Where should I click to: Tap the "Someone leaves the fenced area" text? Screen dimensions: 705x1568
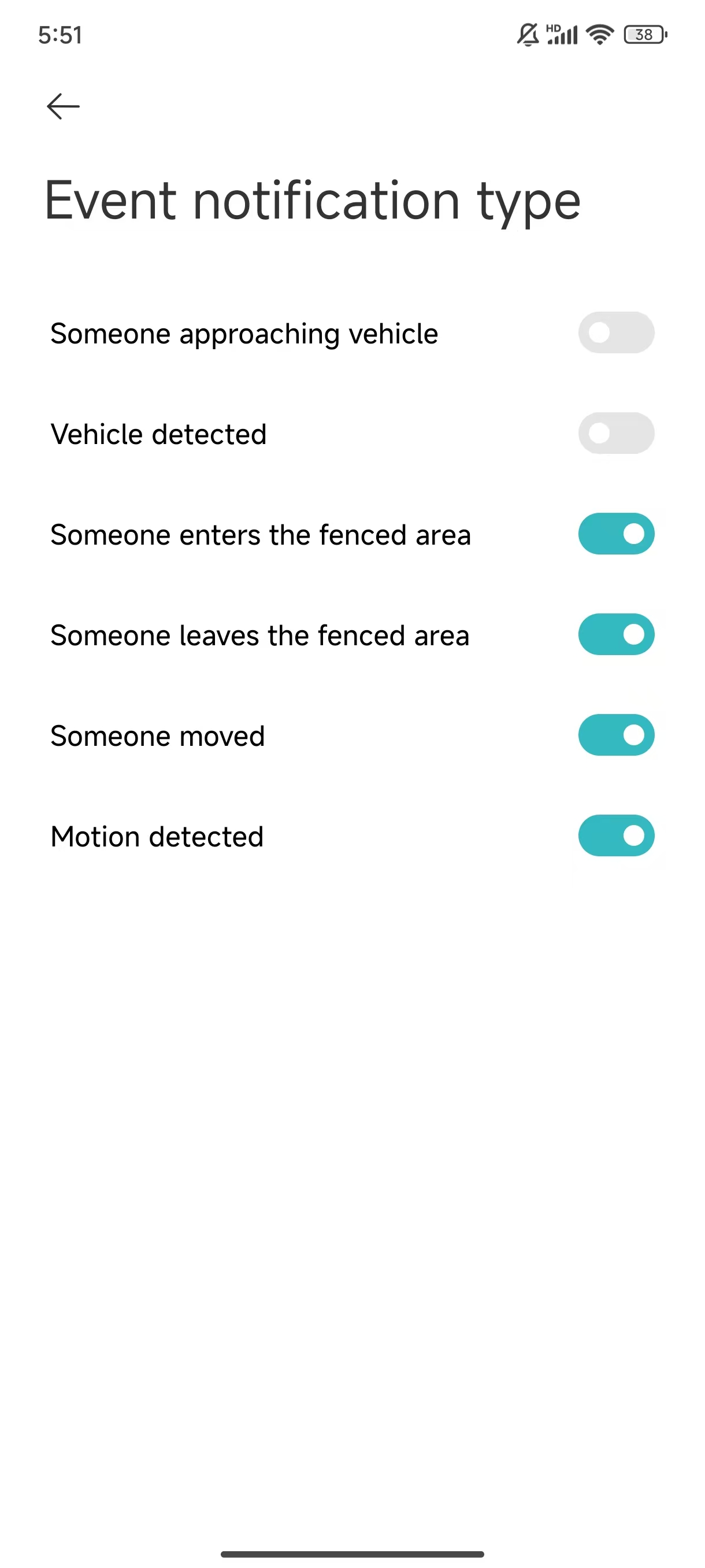coord(259,635)
